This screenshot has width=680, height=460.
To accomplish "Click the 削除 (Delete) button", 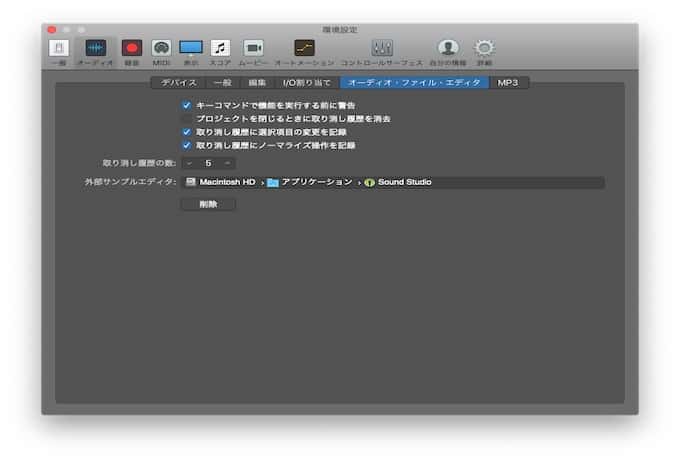I will (x=208, y=204).
